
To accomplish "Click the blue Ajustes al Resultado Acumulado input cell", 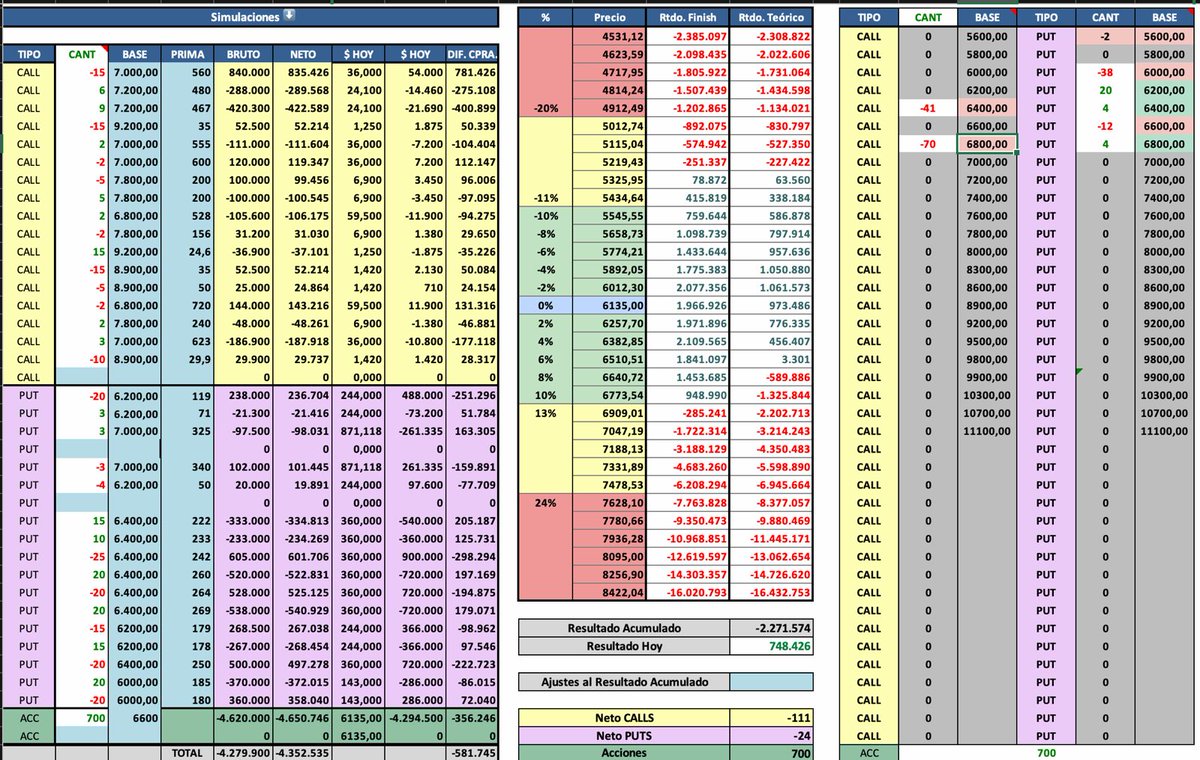I will pos(771,682).
